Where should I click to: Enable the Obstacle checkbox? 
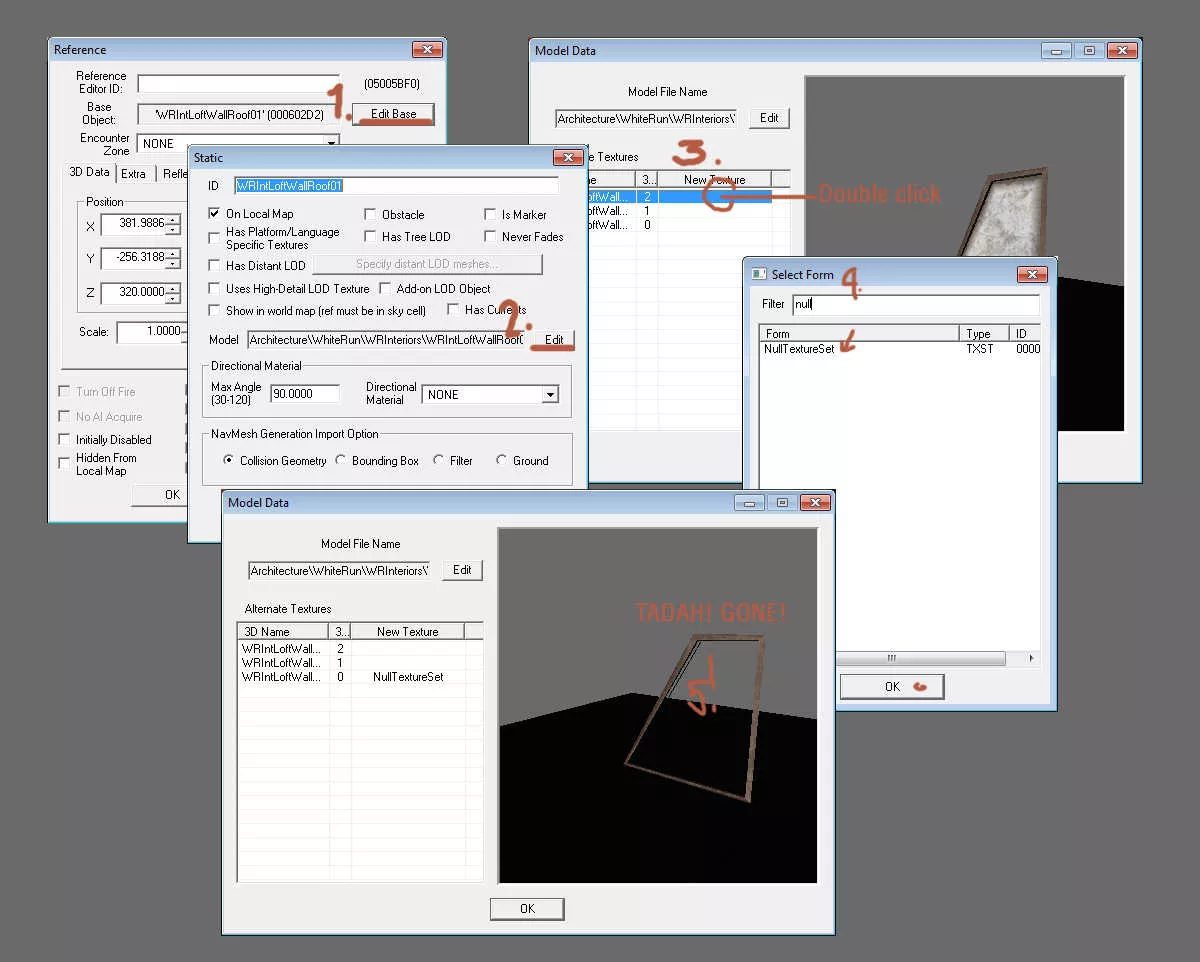point(370,215)
